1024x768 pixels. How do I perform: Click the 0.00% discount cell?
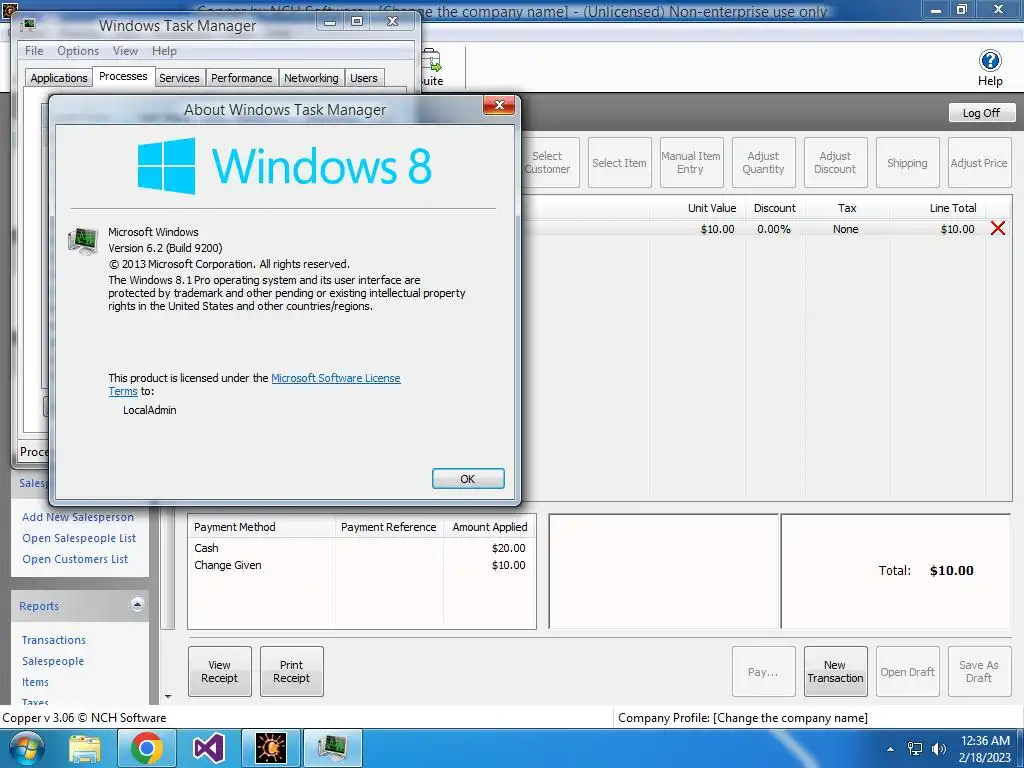pyautogui.click(x=774, y=229)
